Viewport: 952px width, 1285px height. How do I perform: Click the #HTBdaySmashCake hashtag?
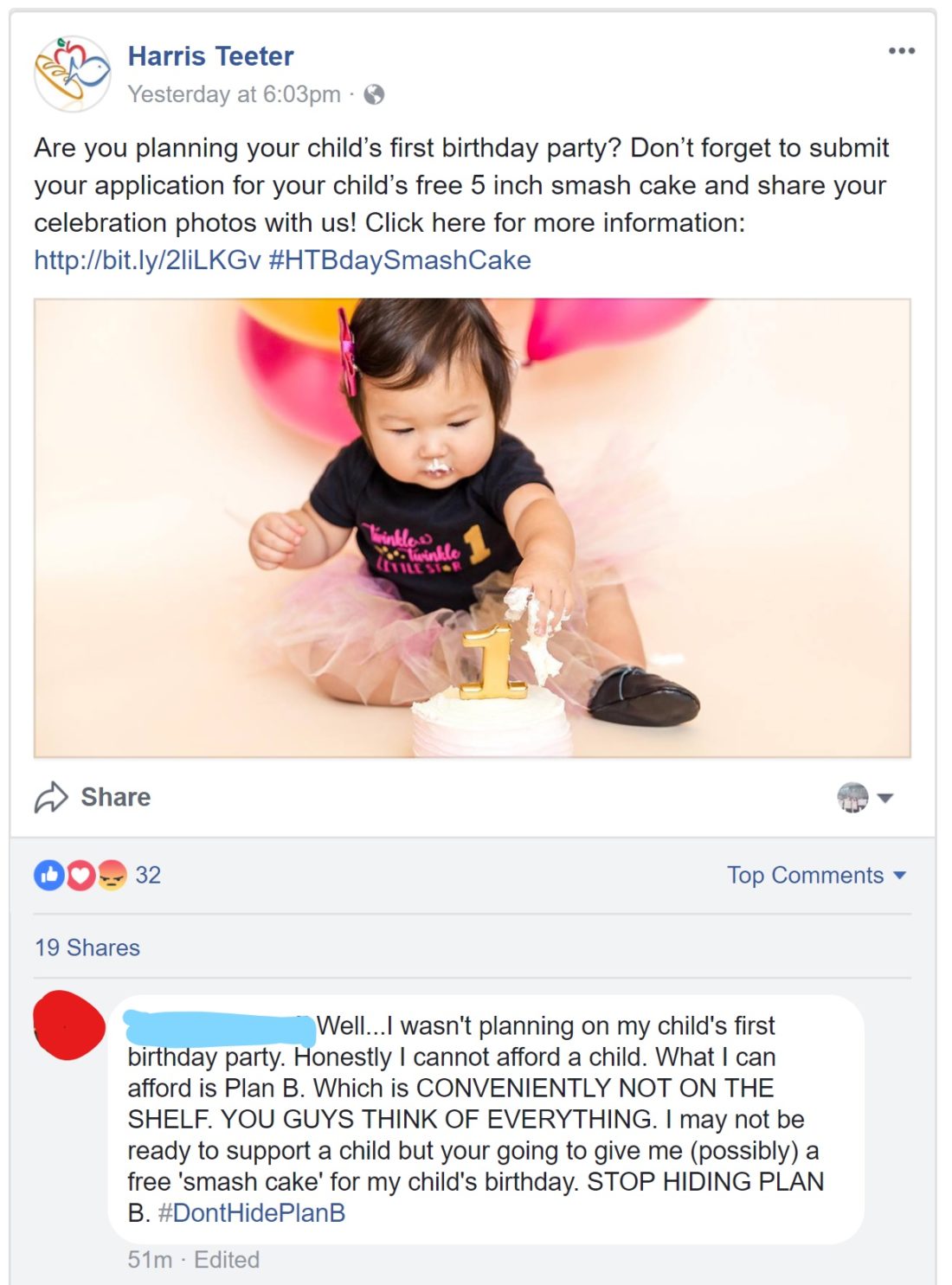tap(400, 260)
